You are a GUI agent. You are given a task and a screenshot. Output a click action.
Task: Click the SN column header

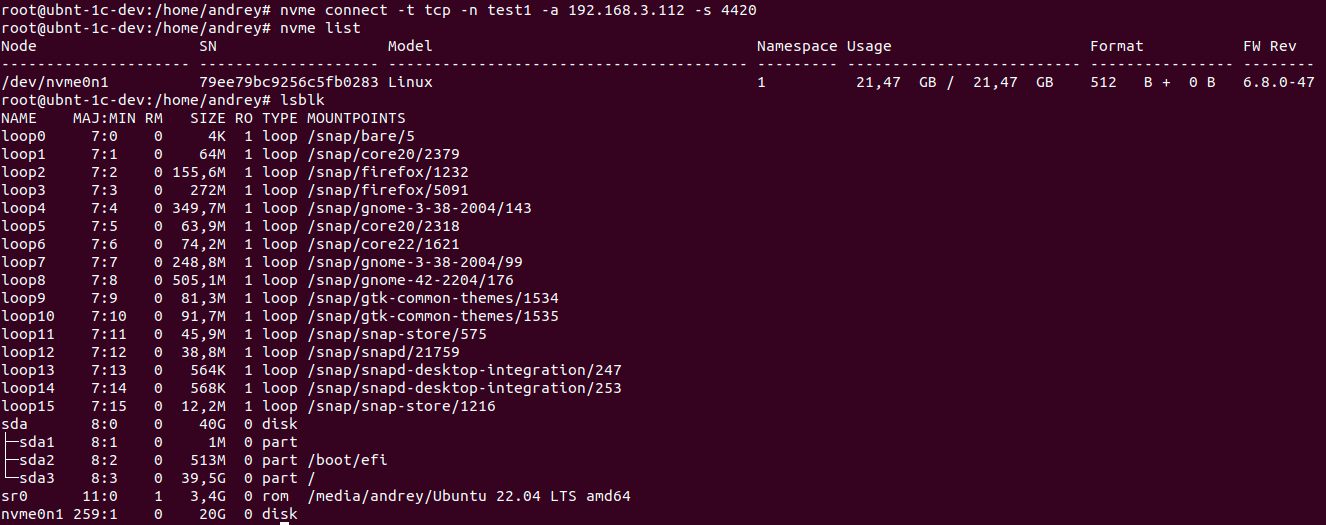(208, 46)
